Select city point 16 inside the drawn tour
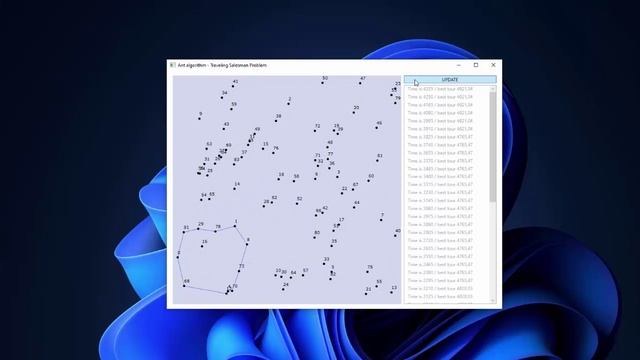 [x=202, y=246]
